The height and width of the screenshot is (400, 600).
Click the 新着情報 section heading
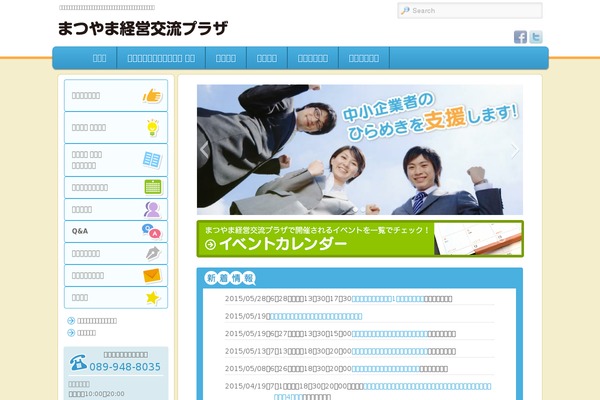[x=230, y=278]
